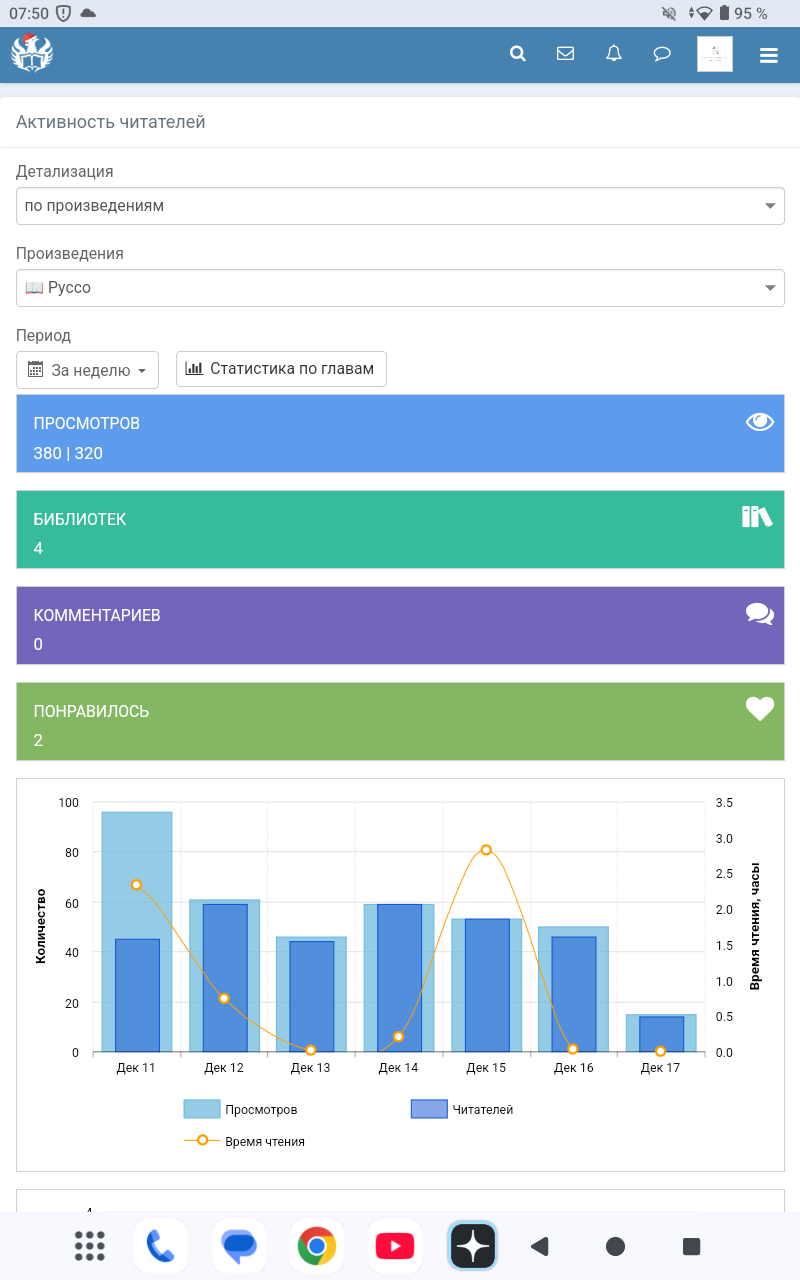This screenshot has width=800, height=1280.
Task: Open the app drawer grid icon
Action: pyautogui.click(x=90, y=1246)
